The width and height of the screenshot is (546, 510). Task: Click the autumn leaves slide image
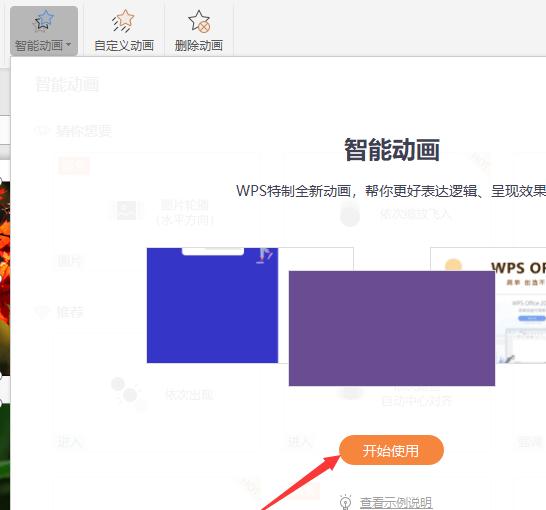pos(5,278)
